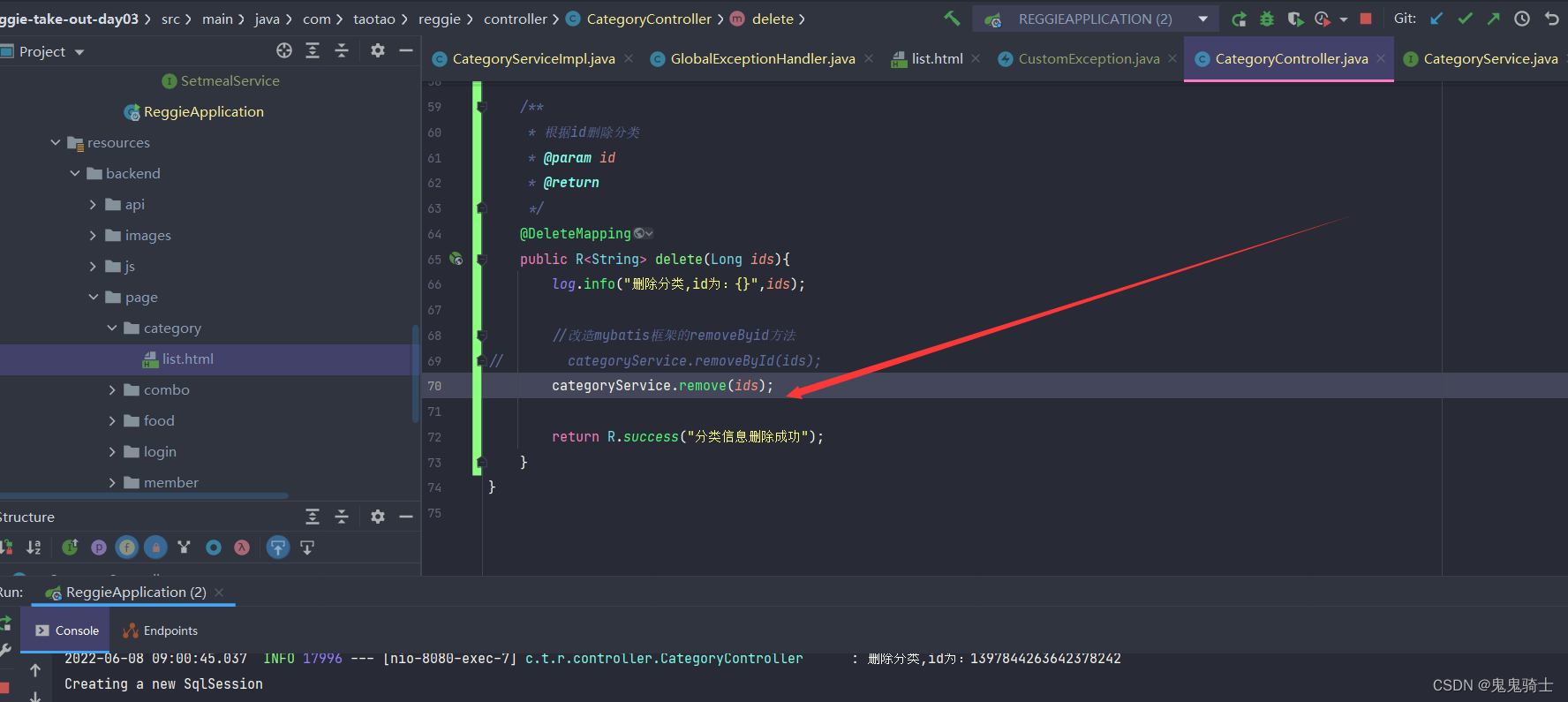Close the ReggieApplication (2) run tab
This screenshot has width=1568, height=702.
tap(219, 592)
